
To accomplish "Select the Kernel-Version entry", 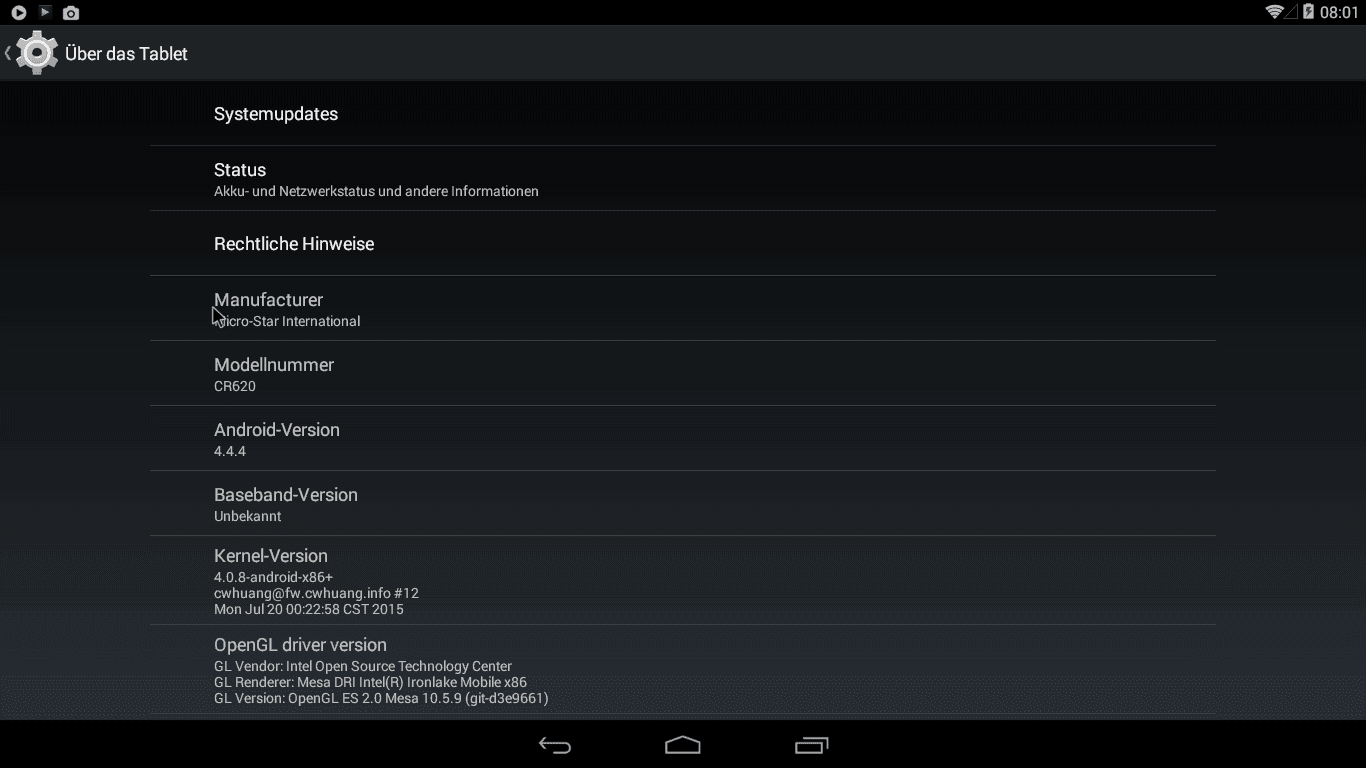I will pos(683,581).
